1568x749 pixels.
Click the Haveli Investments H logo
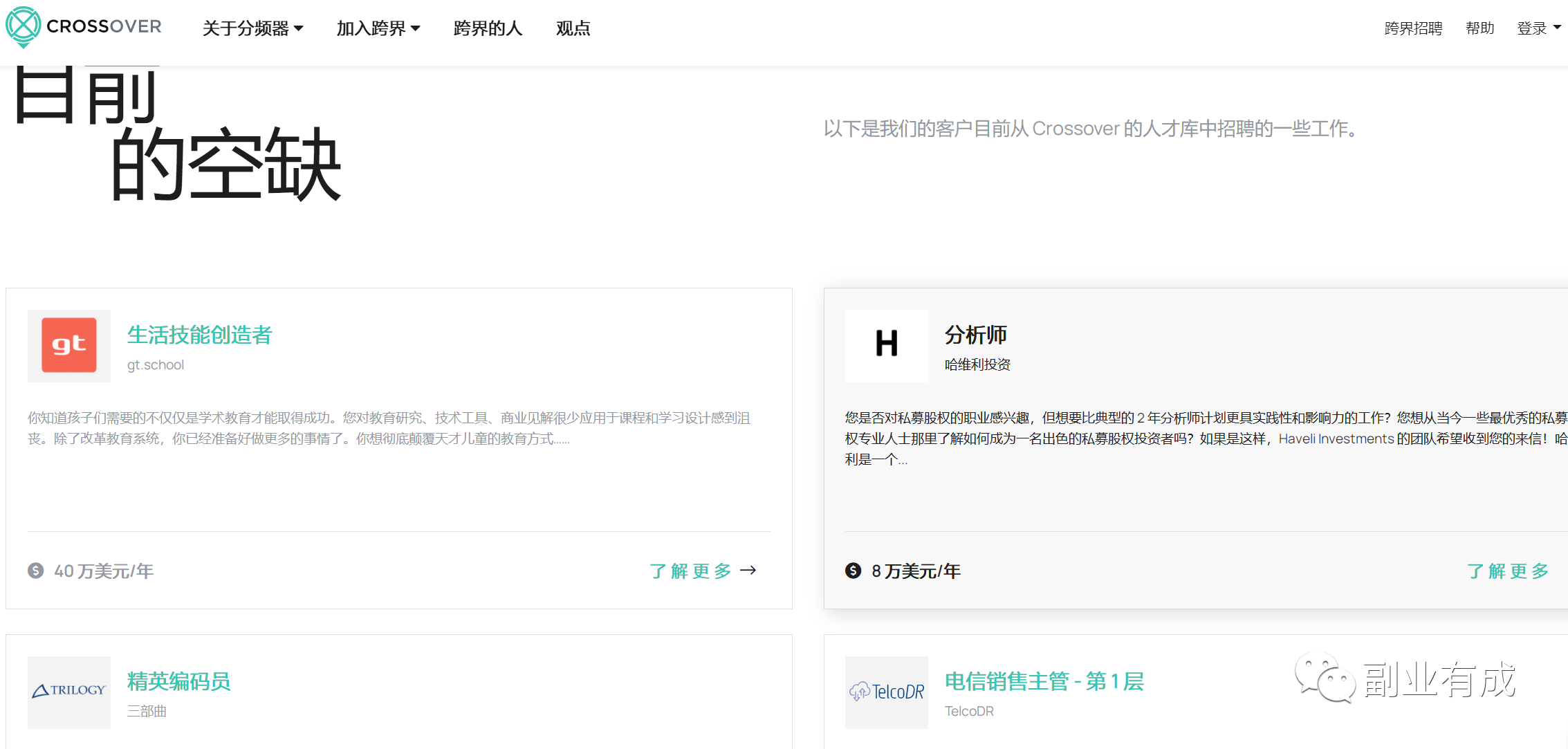887,346
